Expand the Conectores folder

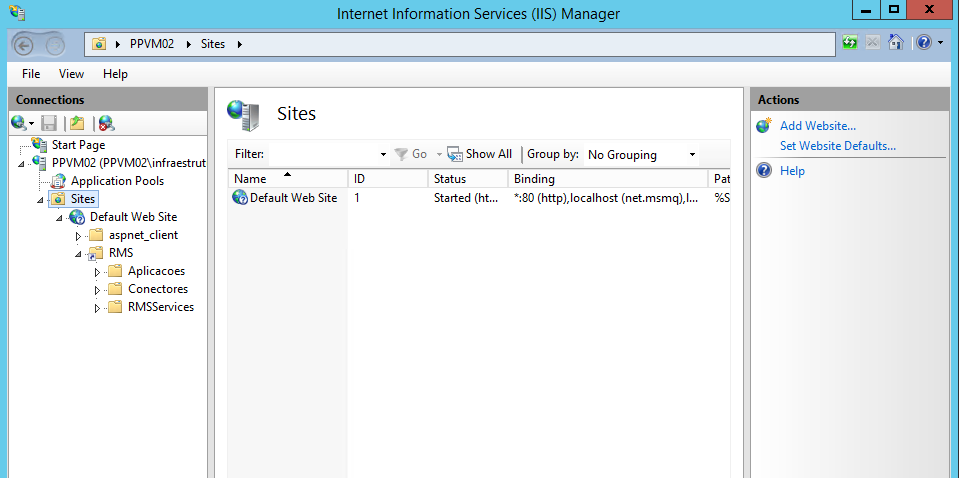click(x=98, y=290)
